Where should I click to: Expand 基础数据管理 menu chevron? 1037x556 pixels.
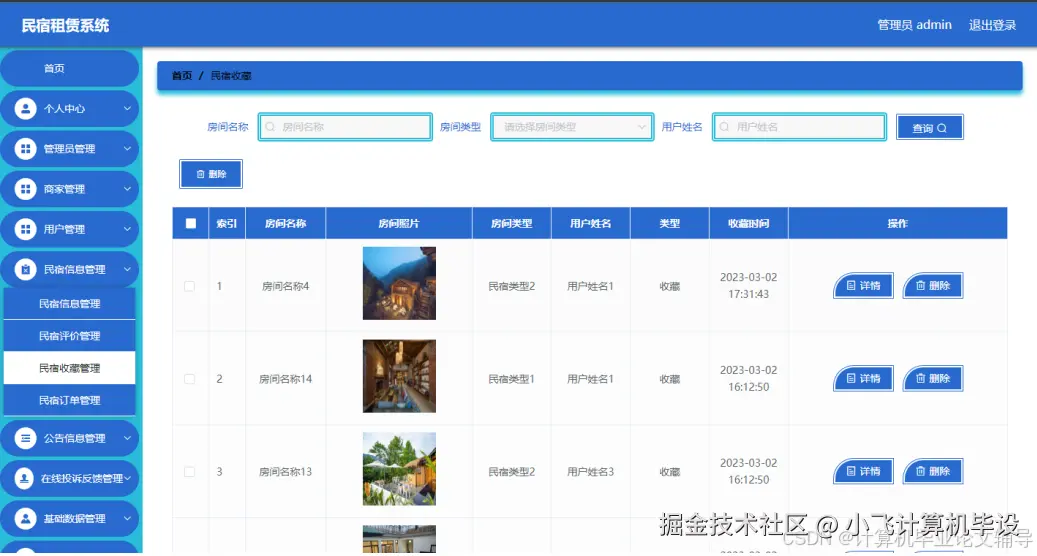(x=127, y=518)
